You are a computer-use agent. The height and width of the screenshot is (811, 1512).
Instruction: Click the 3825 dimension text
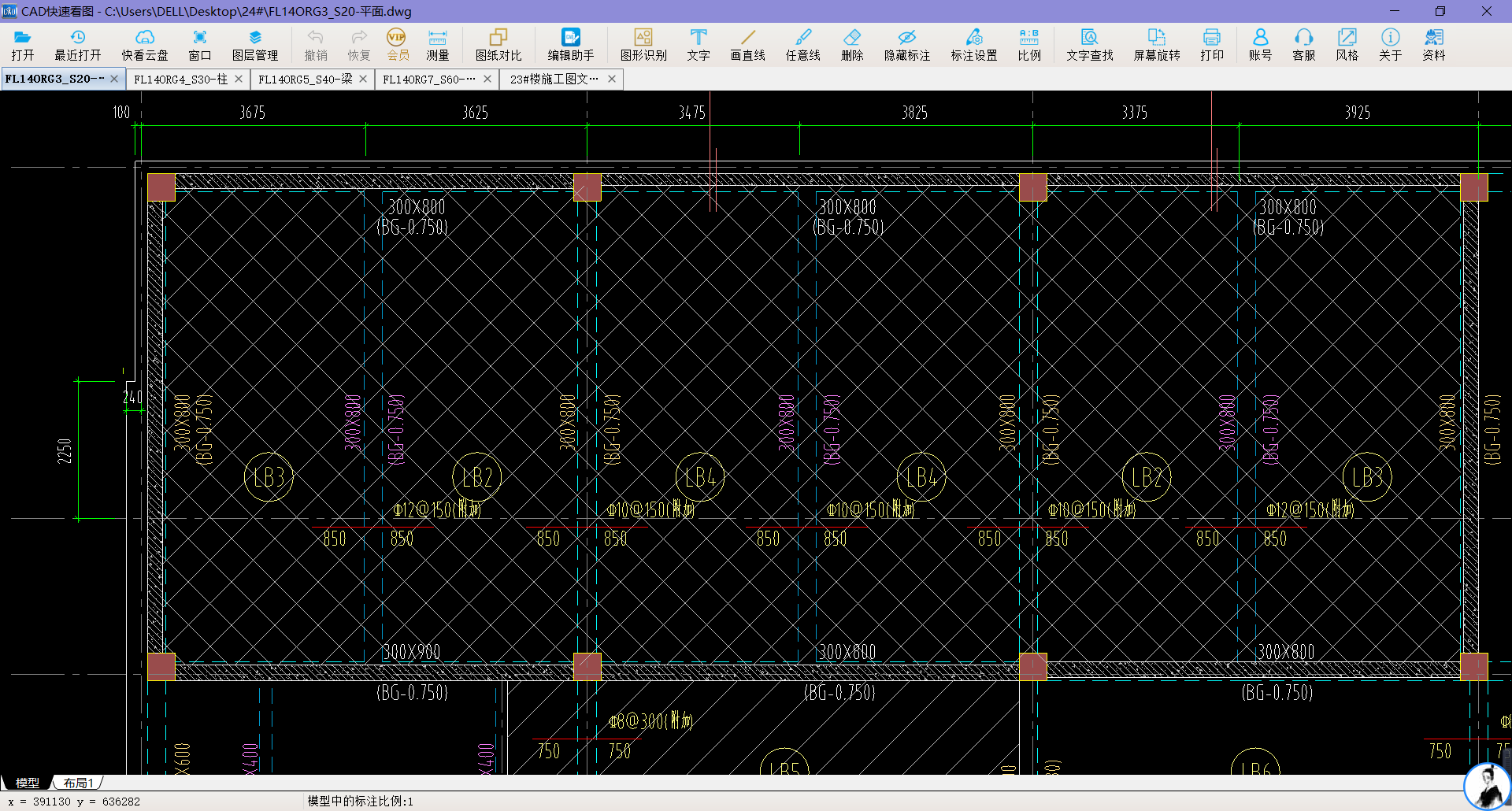click(x=915, y=113)
